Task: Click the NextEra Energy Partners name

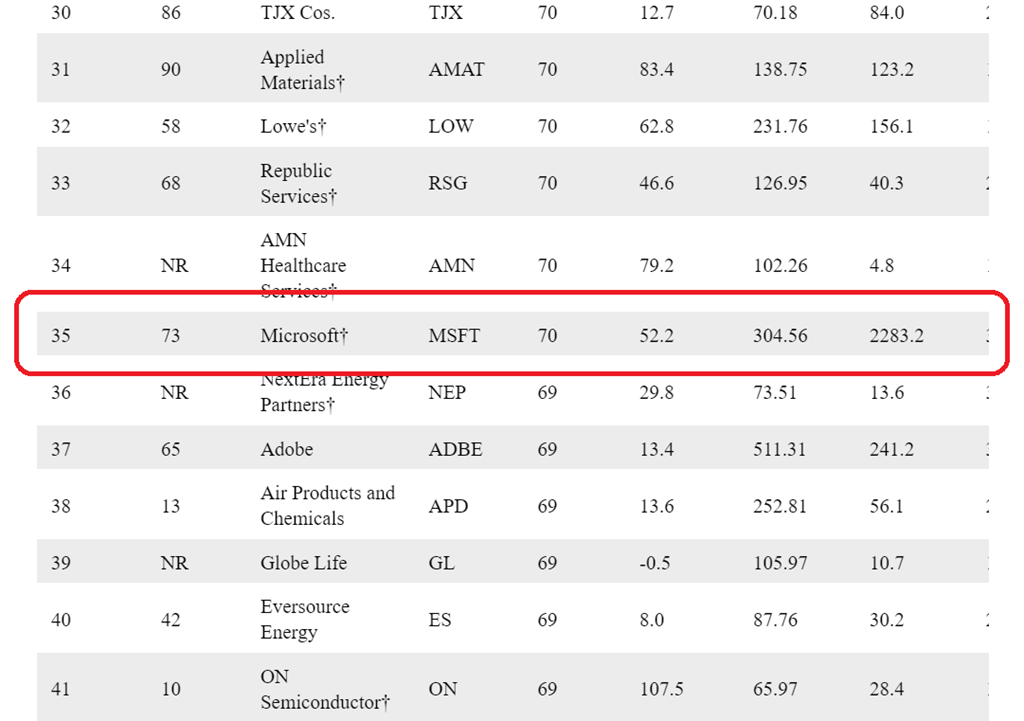Action: (x=324, y=393)
